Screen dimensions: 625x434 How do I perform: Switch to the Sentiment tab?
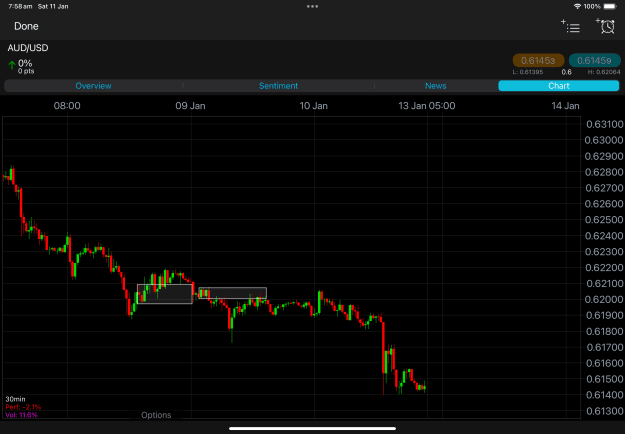[278, 86]
